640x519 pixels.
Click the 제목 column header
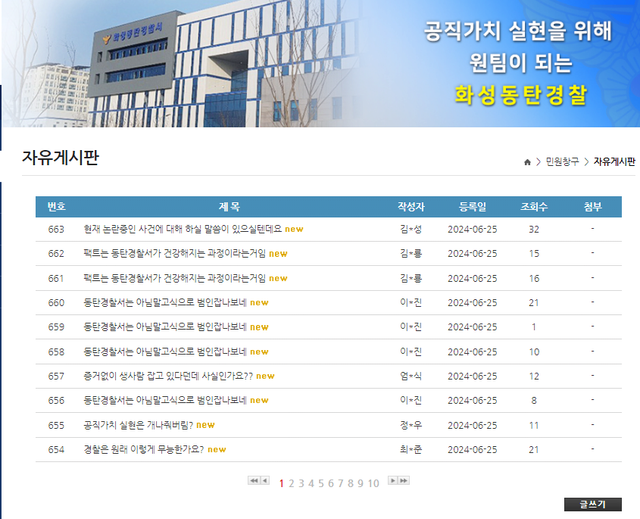click(x=229, y=207)
